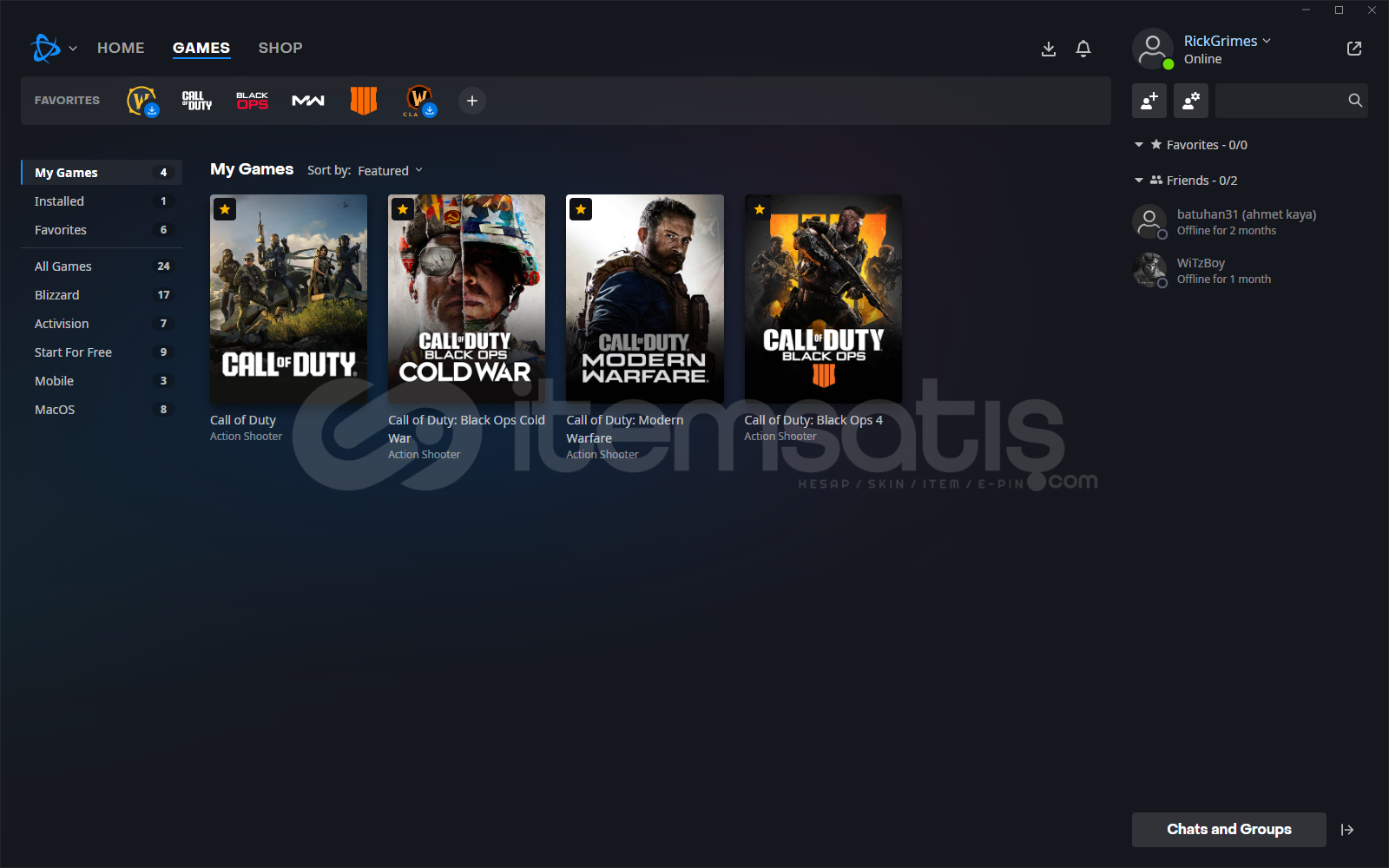Open Chats and Groups
Screen dimensions: 1389x868
point(1229,830)
